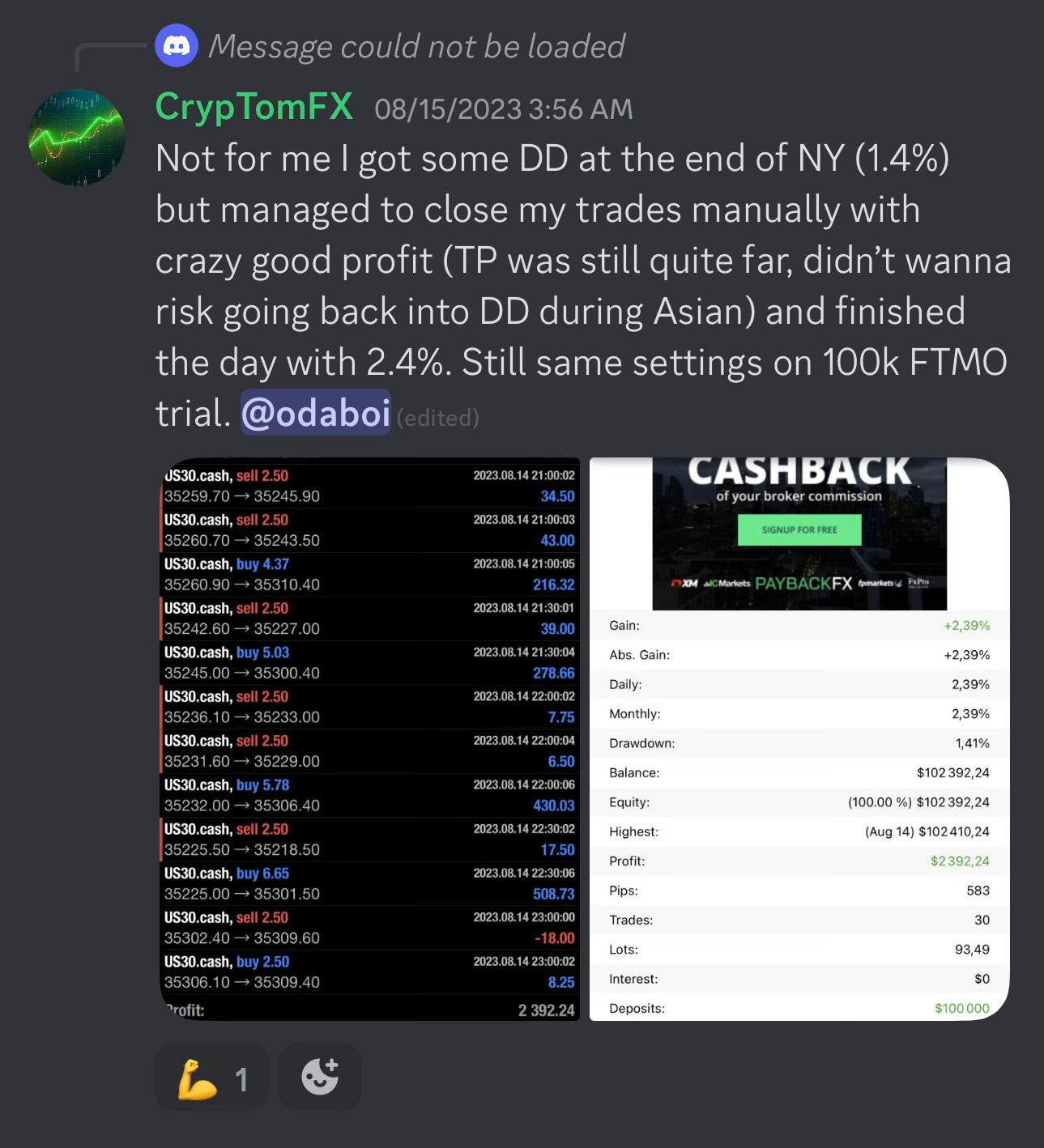
Task: Click the CASHBACK banner heading
Action: 799,471
